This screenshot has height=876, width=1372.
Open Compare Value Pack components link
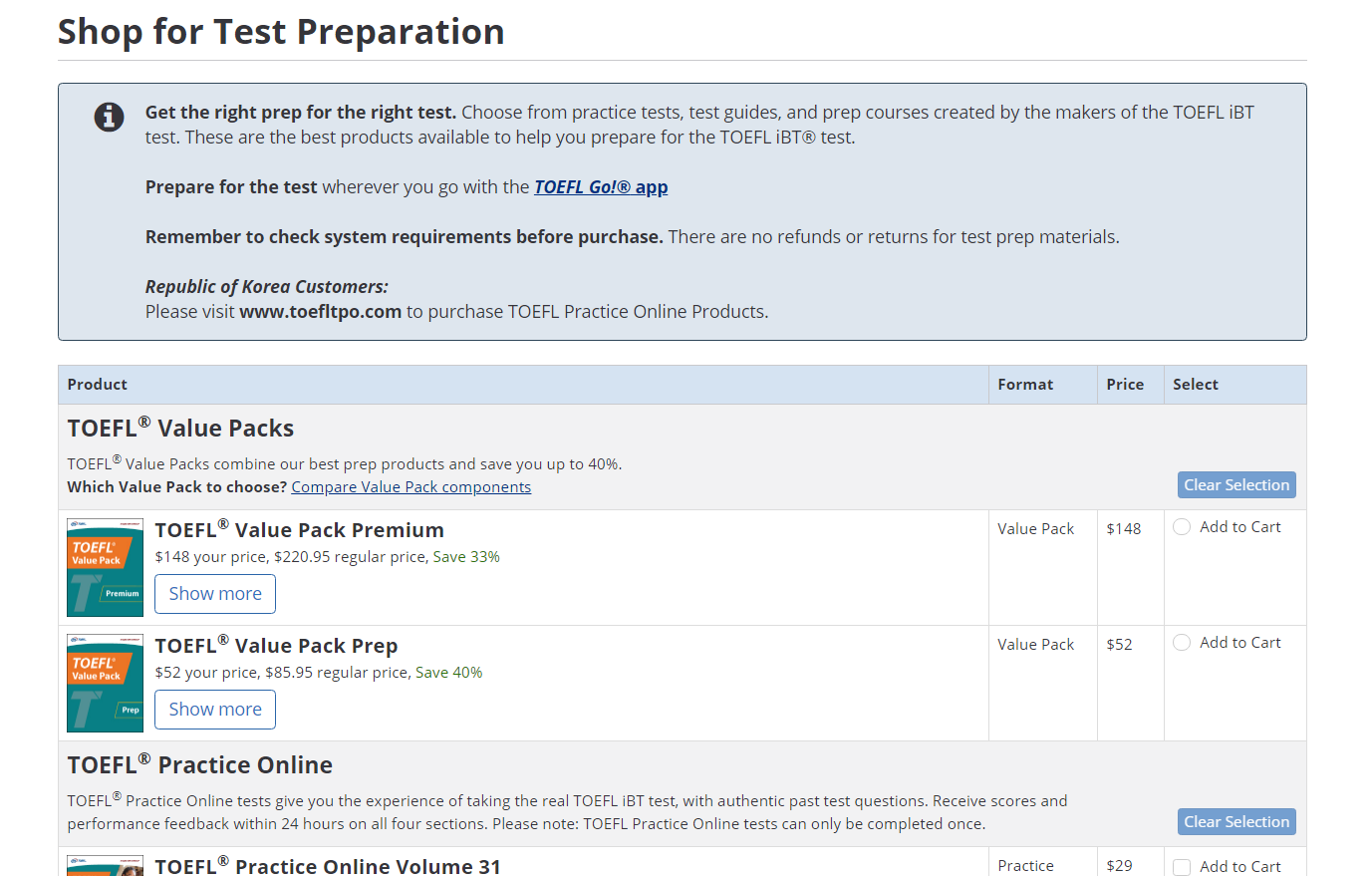(x=411, y=487)
